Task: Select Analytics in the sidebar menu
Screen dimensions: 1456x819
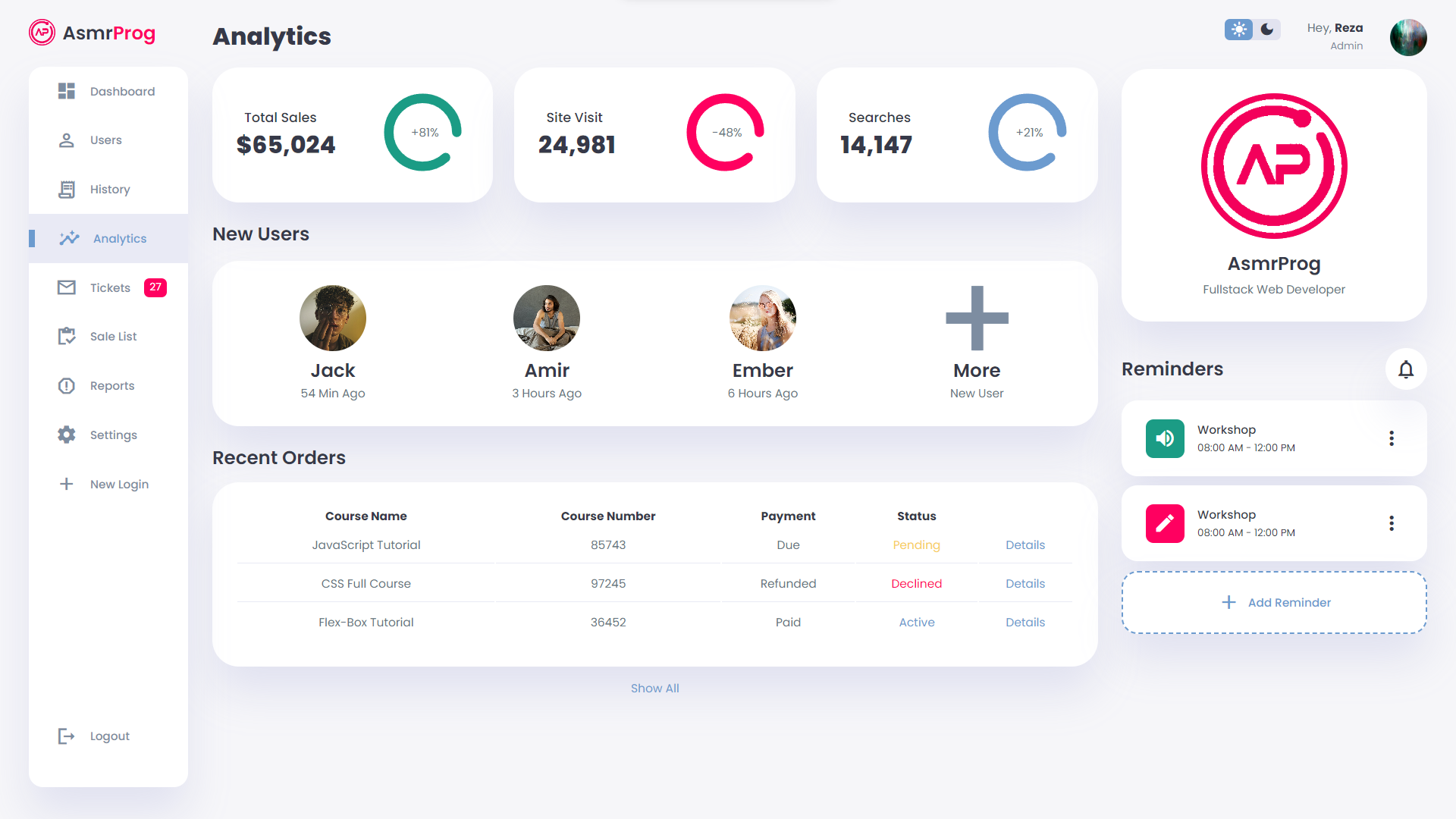Action: tap(119, 238)
